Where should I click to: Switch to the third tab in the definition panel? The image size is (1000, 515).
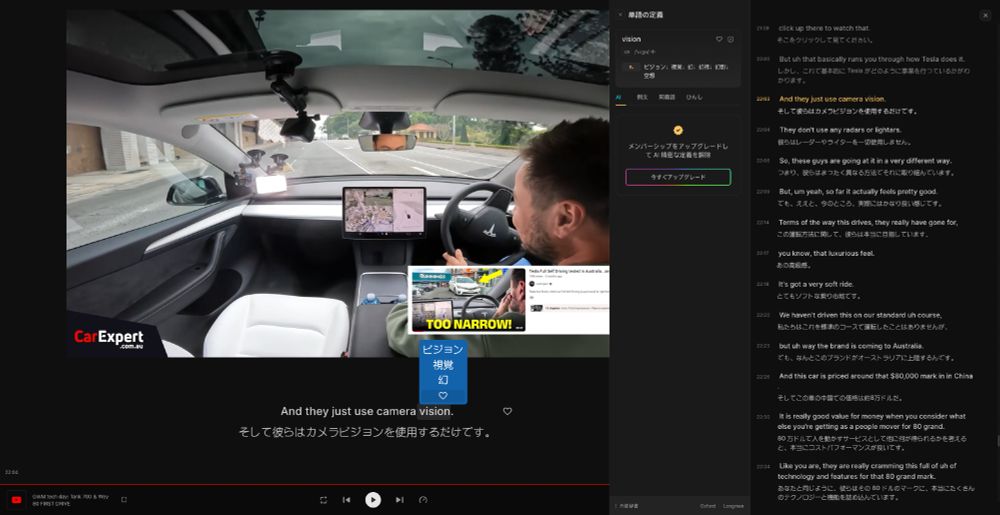(x=666, y=97)
